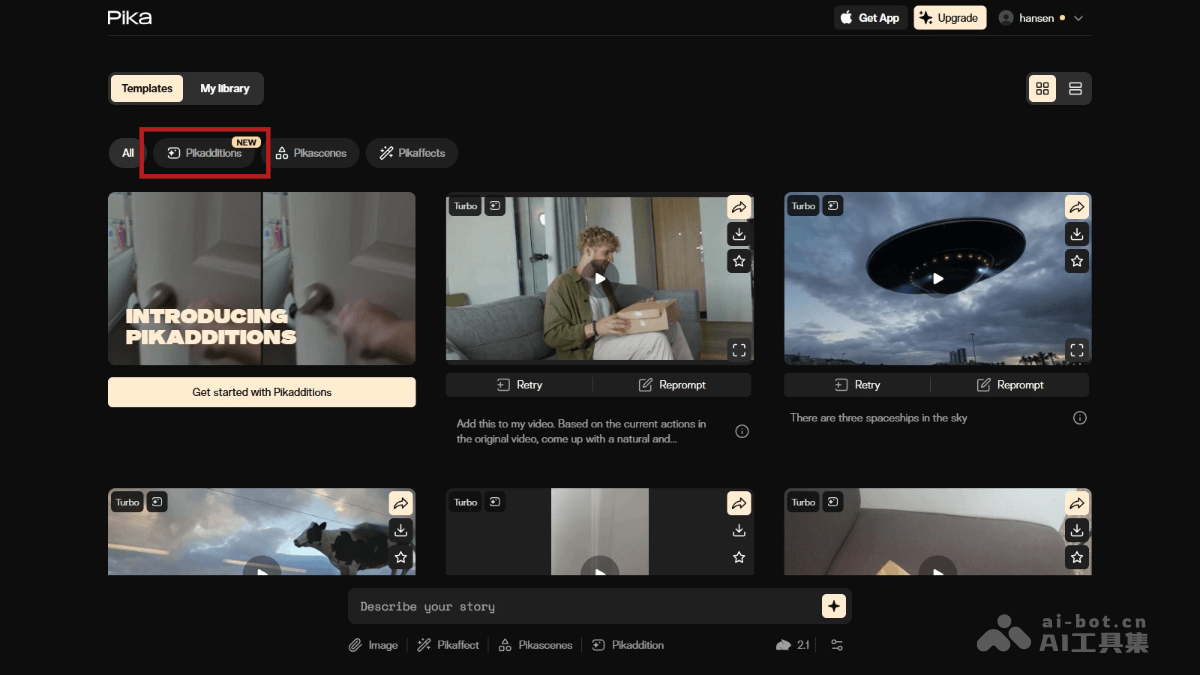This screenshot has height=675, width=1200.
Task: Play the UFO spaceship video
Action: [938, 279]
